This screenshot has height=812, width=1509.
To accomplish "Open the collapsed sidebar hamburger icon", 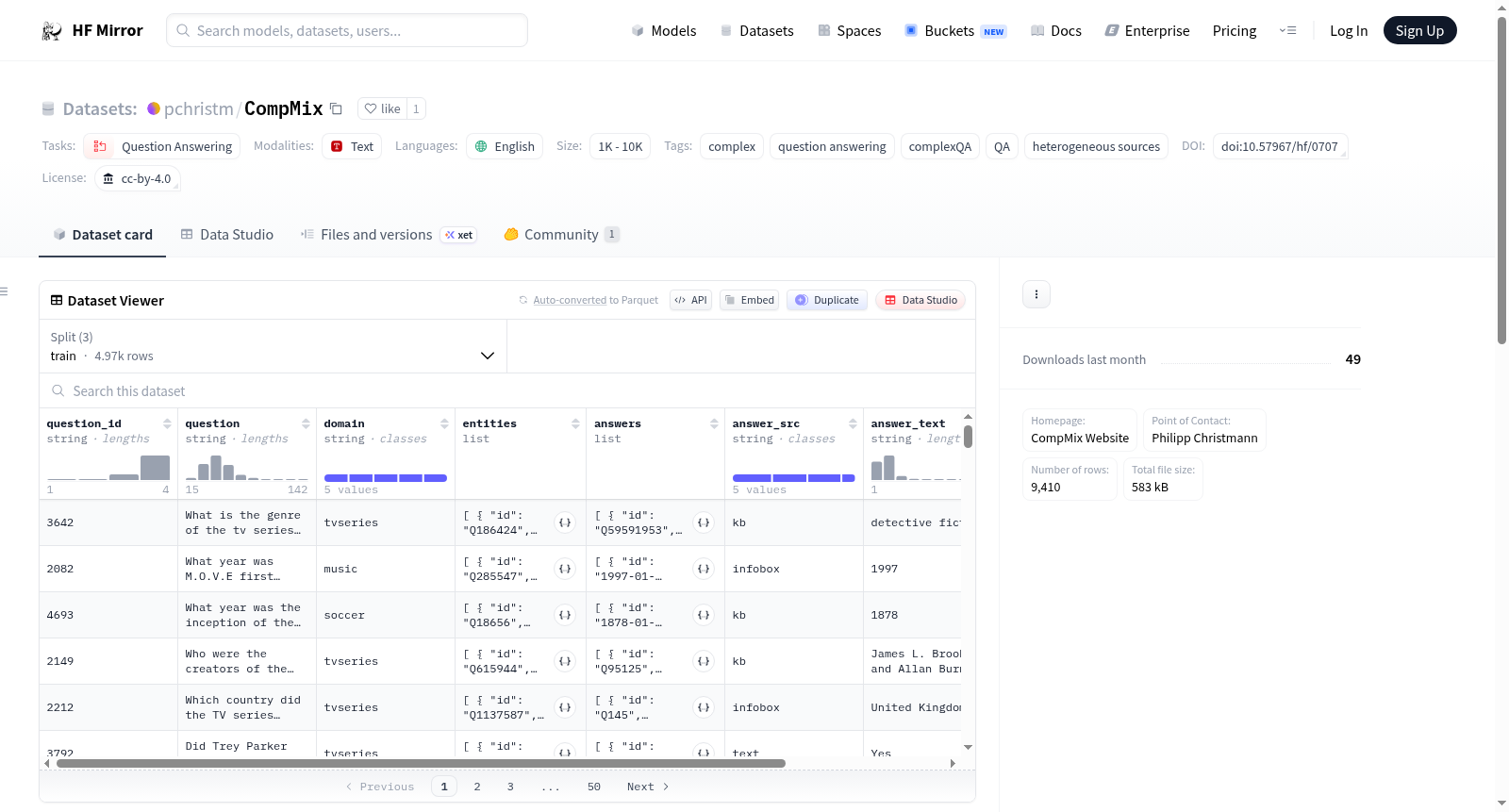I will [4, 291].
